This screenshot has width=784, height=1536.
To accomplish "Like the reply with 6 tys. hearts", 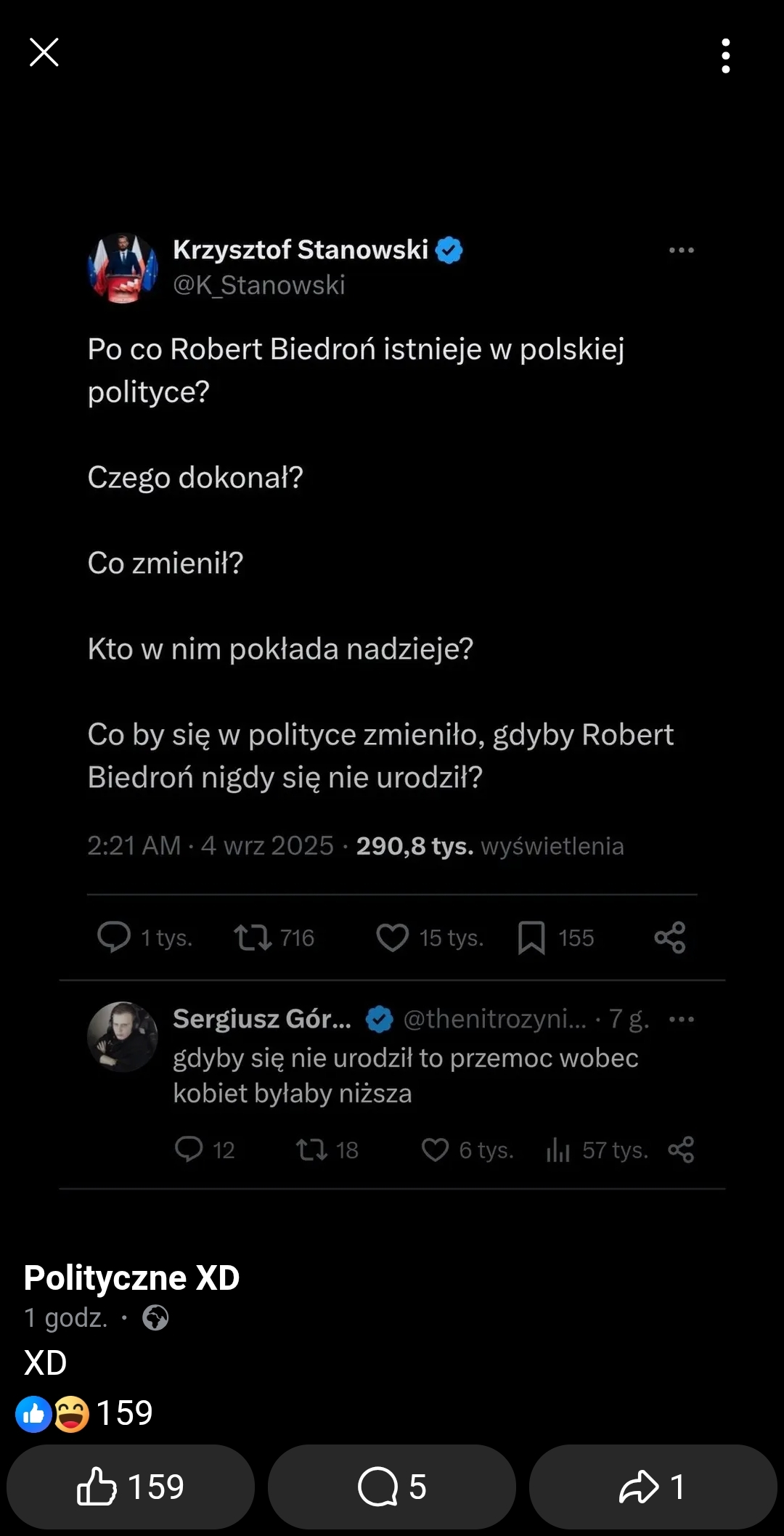I will (x=435, y=1149).
